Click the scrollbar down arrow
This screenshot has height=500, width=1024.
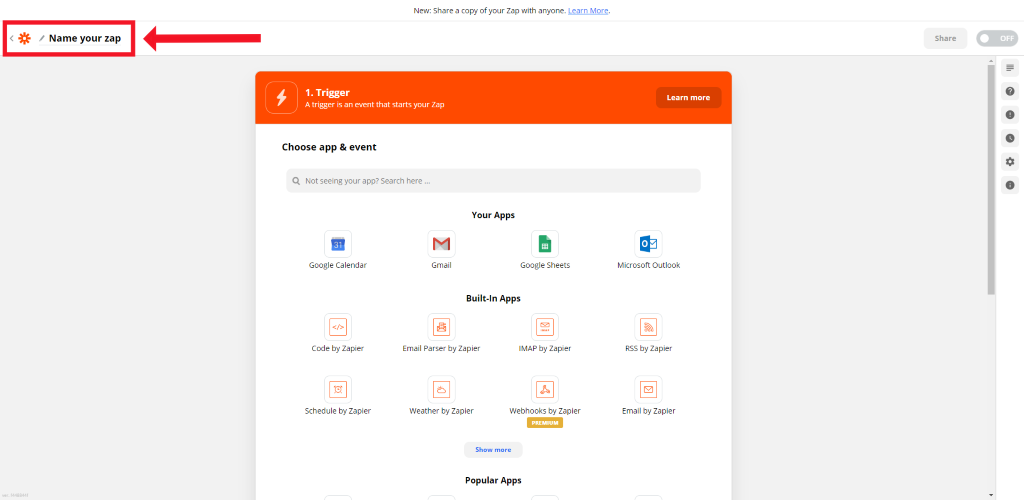point(991,495)
